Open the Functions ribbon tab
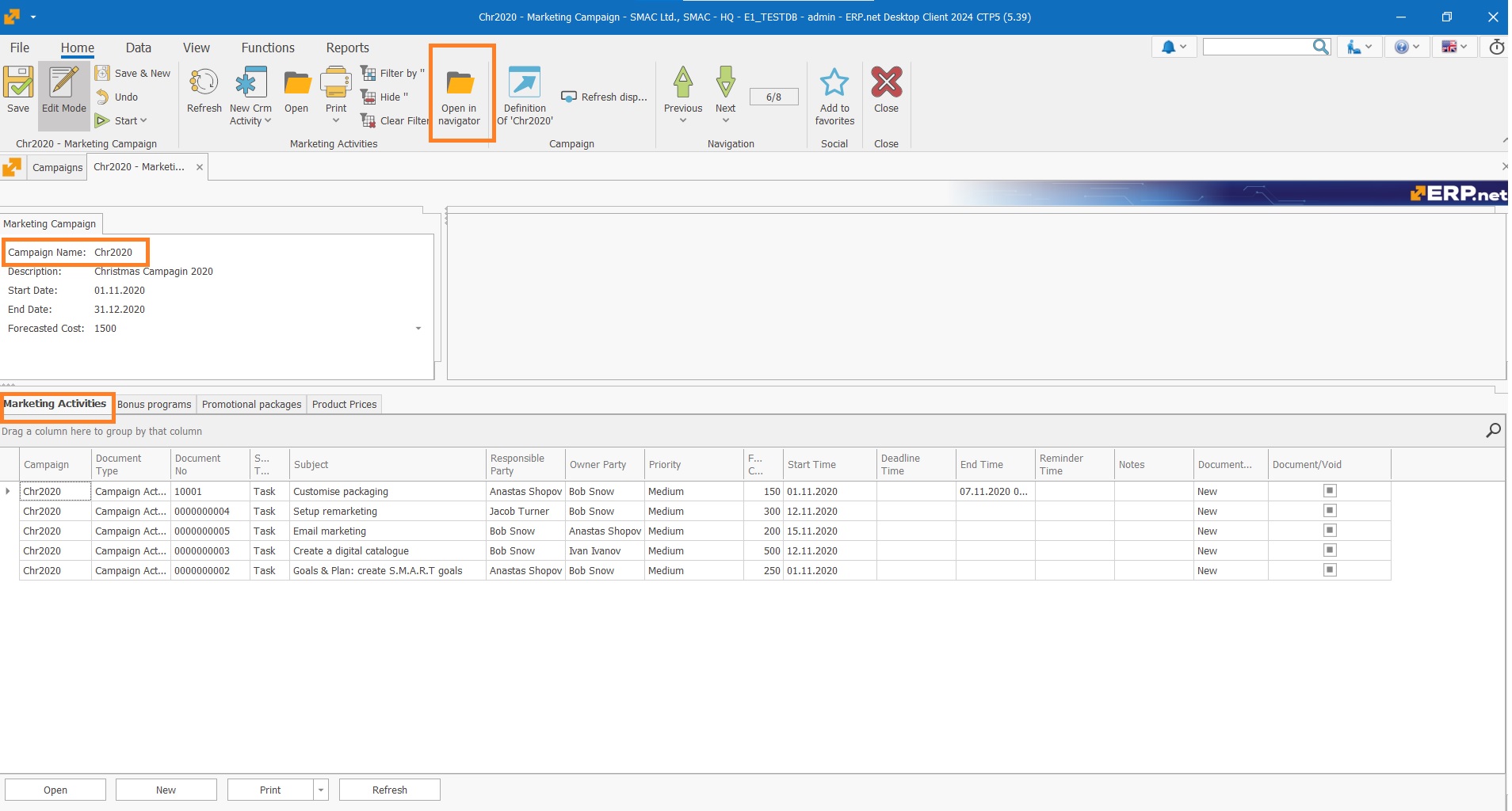This screenshot has height=811, width=1512. [x=268, y=48]
